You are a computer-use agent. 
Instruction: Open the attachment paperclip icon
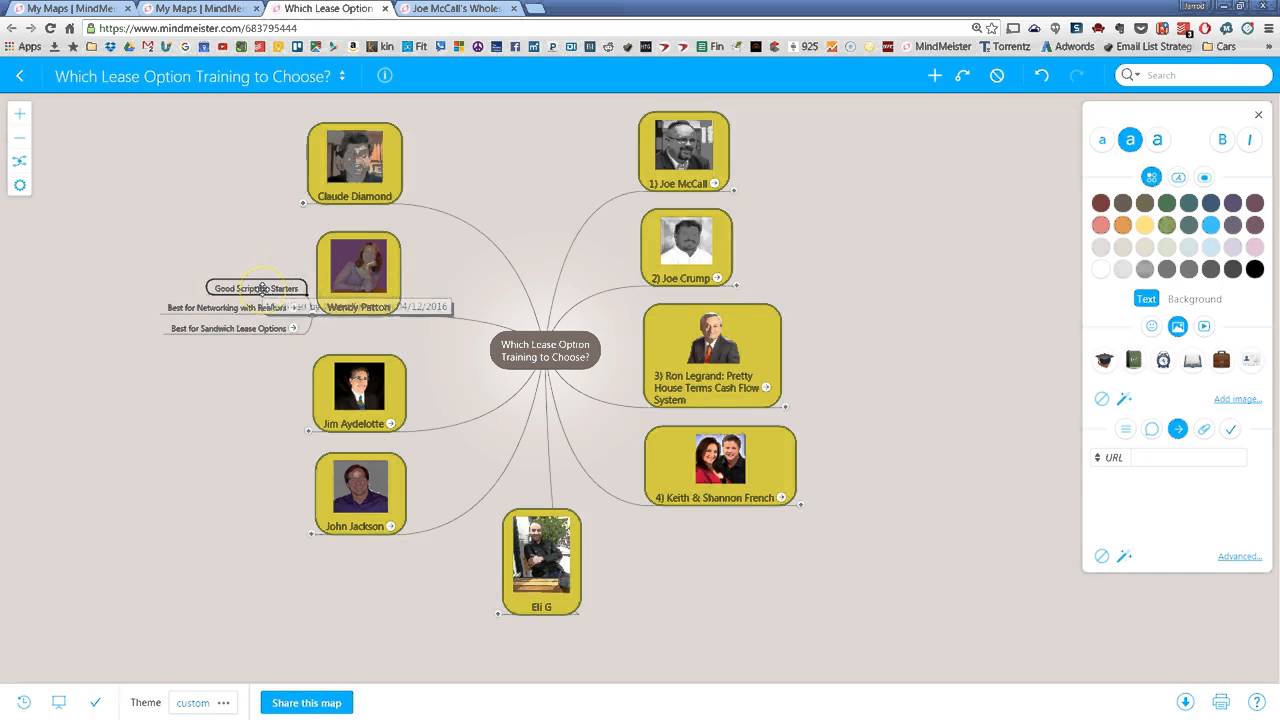coord(1204,429)
